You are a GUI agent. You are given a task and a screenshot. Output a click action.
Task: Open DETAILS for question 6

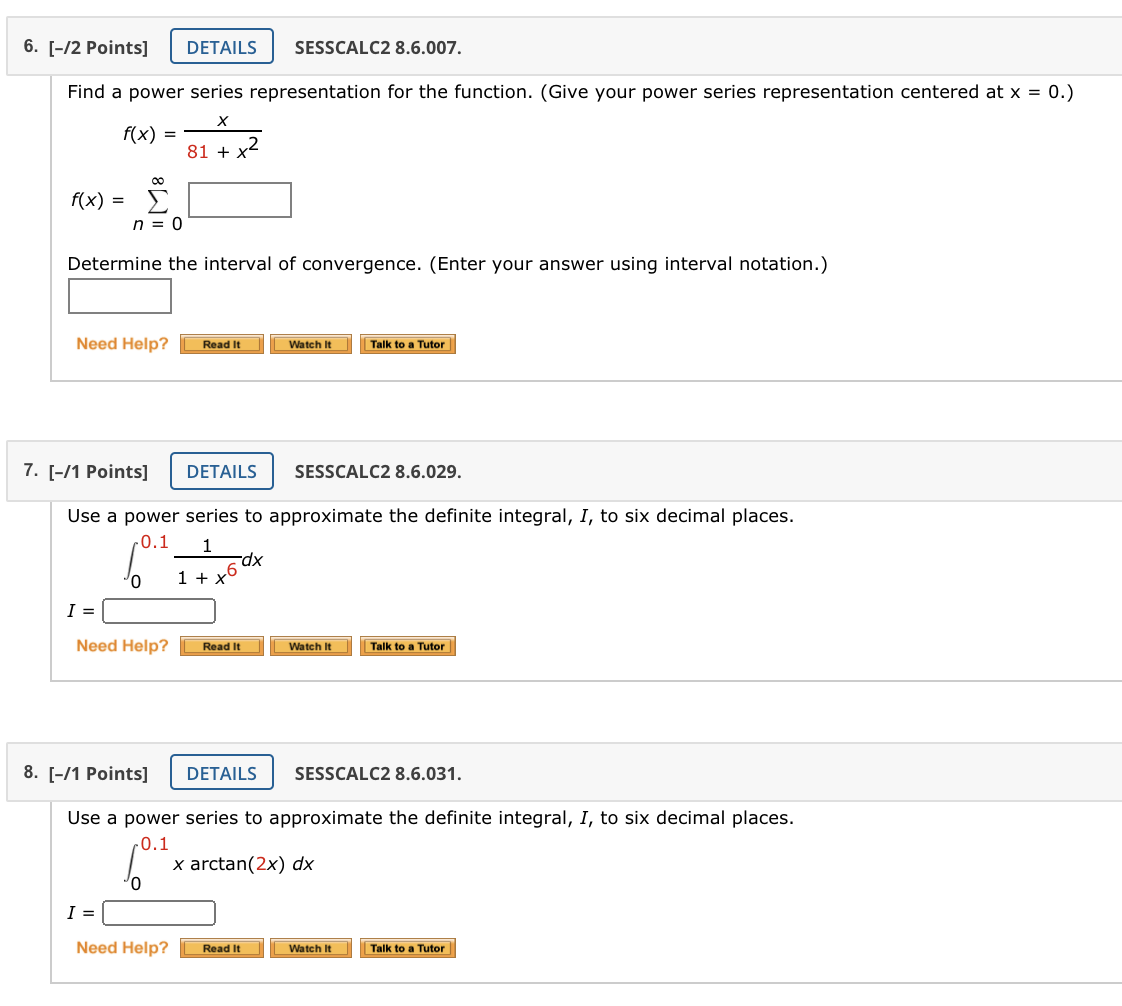click(222, 47)
